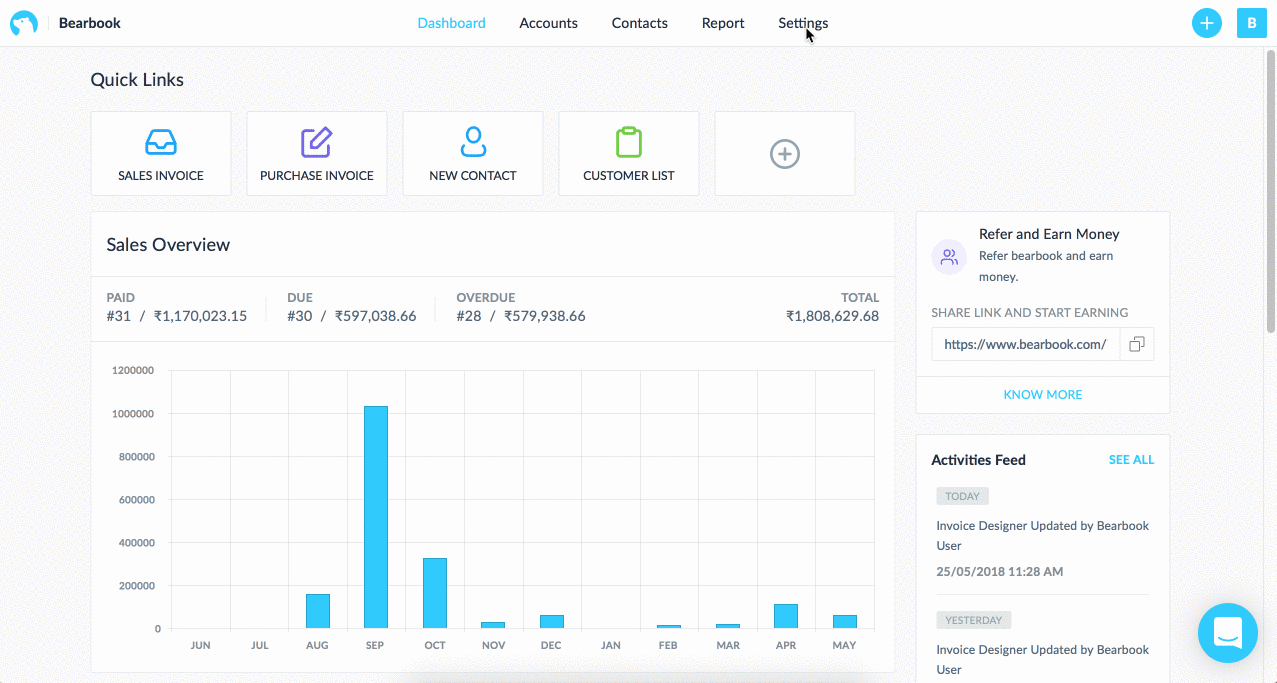1277x683 pixels.
Task: Click the Refer and Earn people icon
Action: point(949,257)
